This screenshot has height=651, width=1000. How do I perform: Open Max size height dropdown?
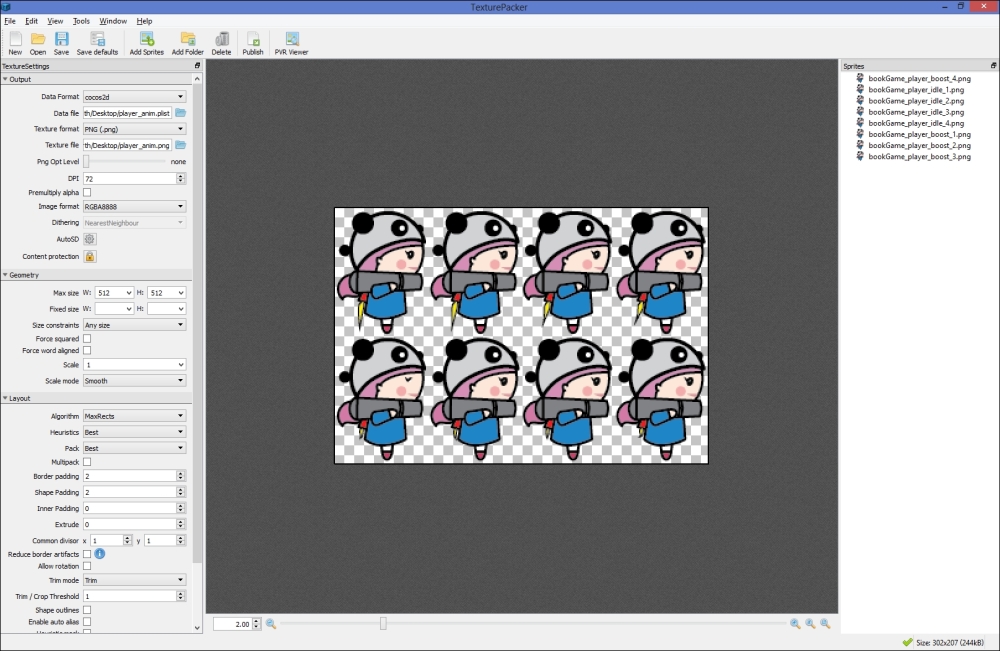(166, 293)
